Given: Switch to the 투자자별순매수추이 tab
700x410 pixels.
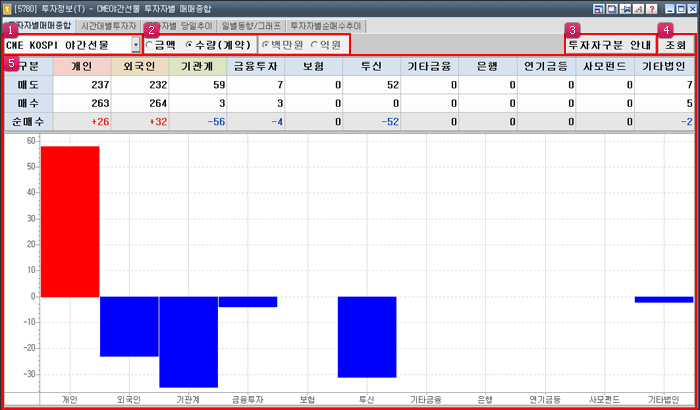Looking at the screenshot, I should [x=326, y=26].
